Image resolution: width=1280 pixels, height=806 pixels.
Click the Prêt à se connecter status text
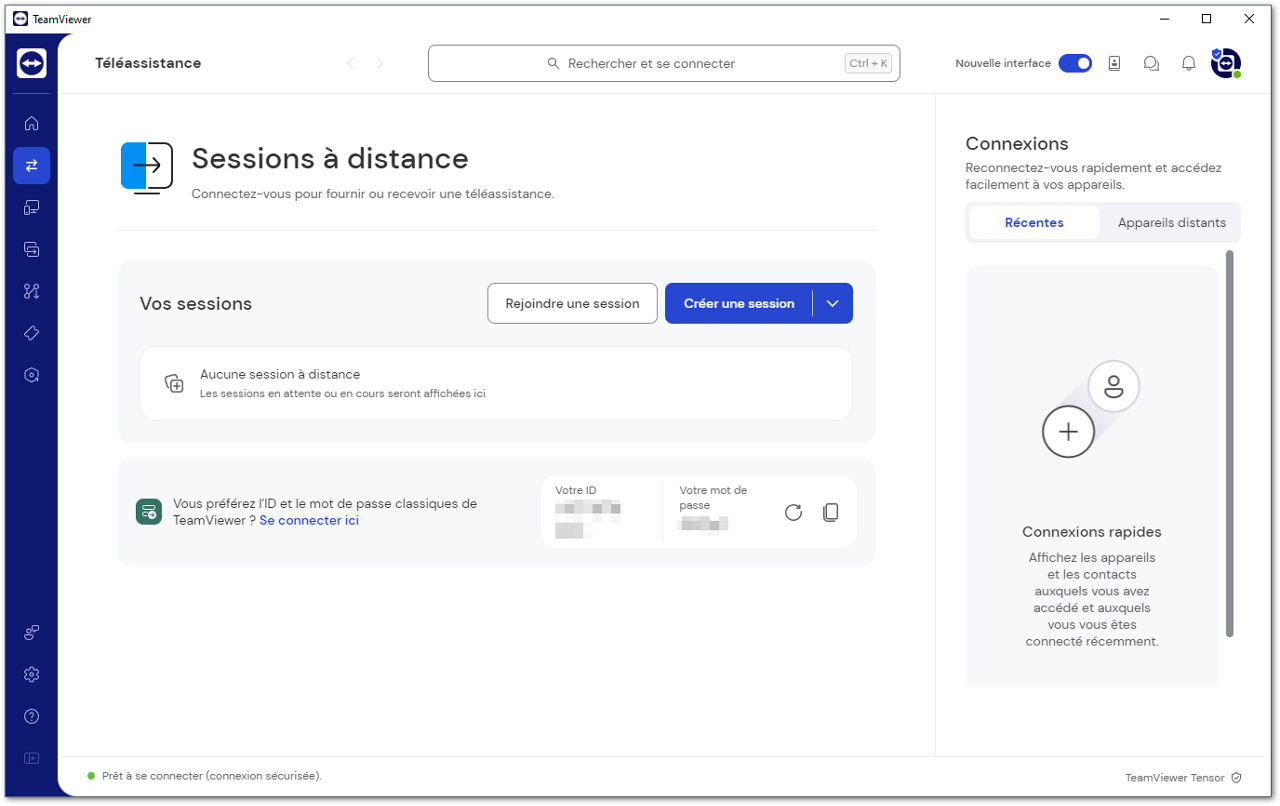pos(212,776)
